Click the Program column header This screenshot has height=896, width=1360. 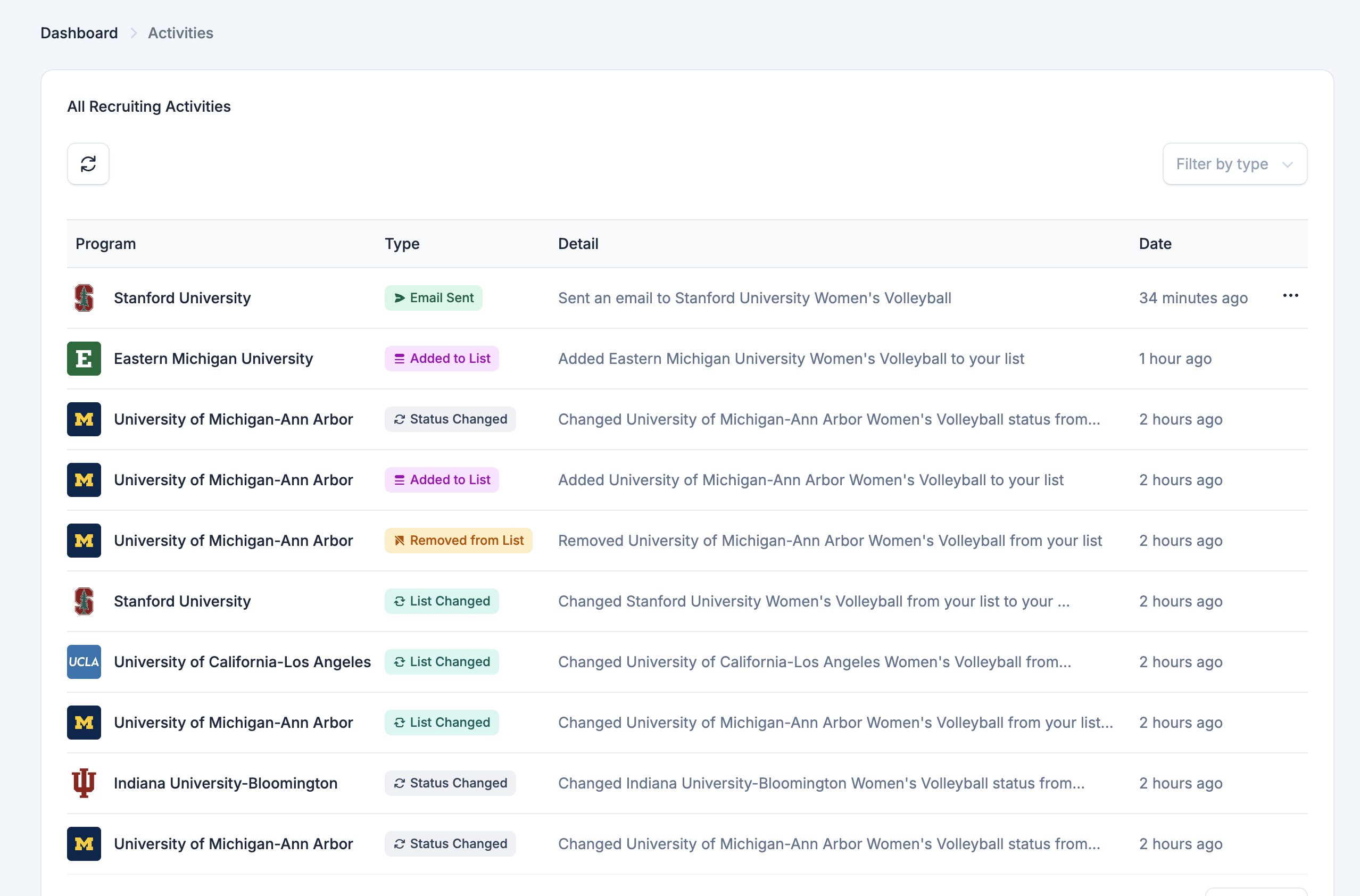(x=106, y=244)
